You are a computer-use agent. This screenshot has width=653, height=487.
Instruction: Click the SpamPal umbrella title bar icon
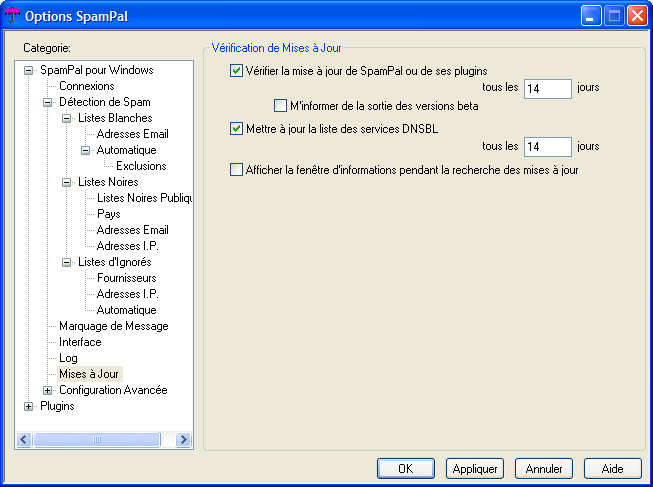click(x=12, y=16)
